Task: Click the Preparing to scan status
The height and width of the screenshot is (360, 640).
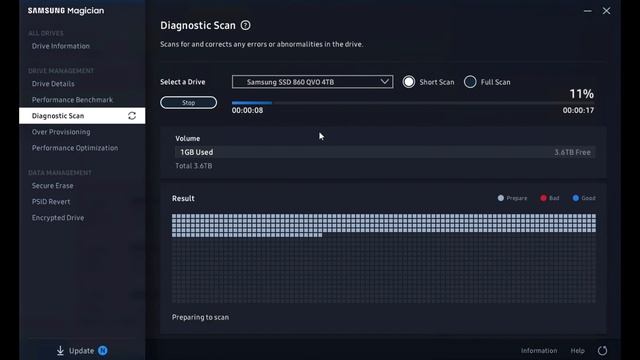Action: 200,317
